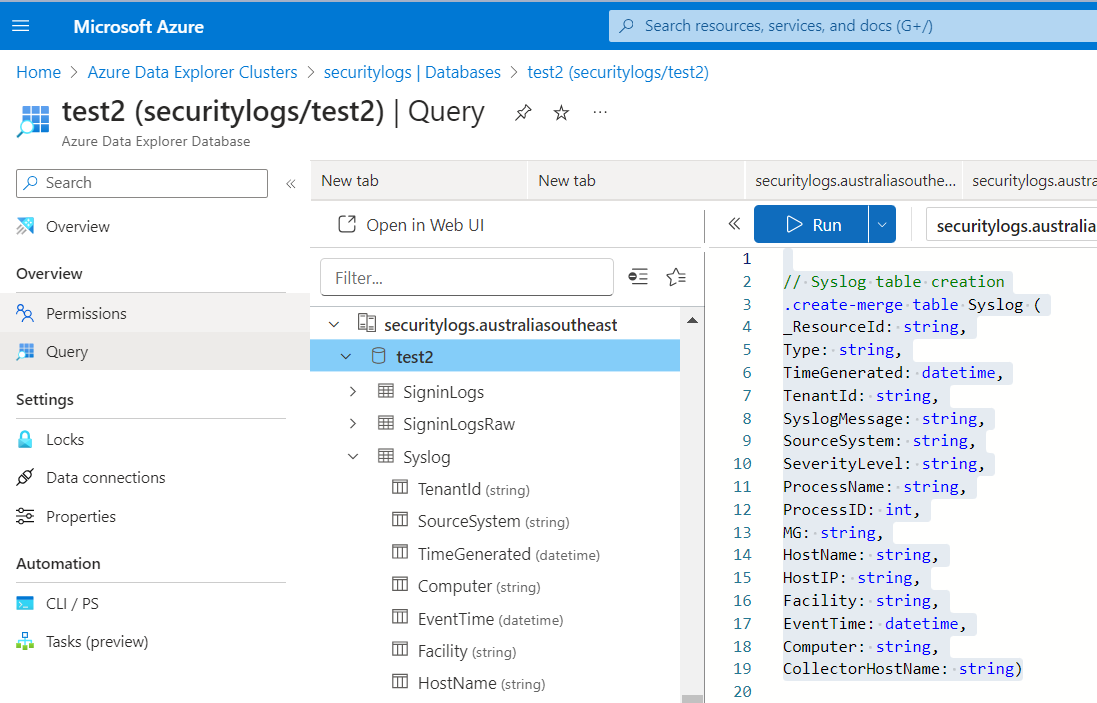Click the Overview sidebar icon
Viewport: 1097px width, 703px height.
[x=25, y=226]
